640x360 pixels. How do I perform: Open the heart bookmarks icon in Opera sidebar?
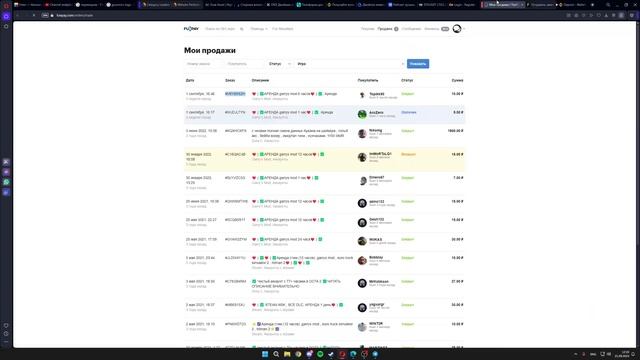(6, 325)
